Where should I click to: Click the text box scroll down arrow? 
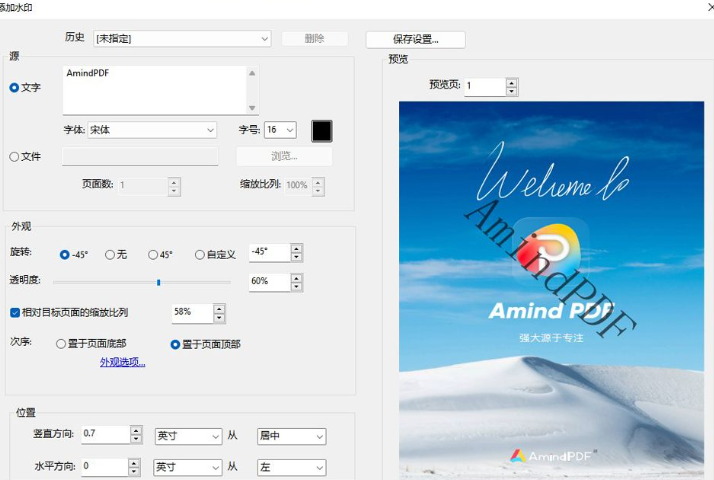tap(252, 108)
